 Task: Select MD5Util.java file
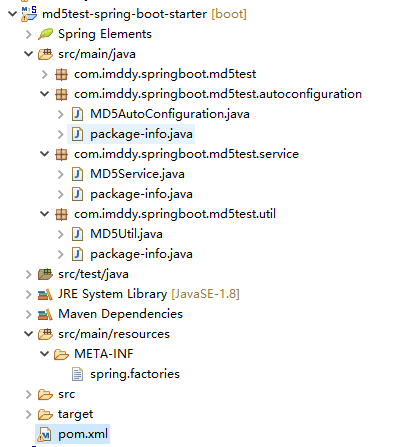tap(126, 234)
